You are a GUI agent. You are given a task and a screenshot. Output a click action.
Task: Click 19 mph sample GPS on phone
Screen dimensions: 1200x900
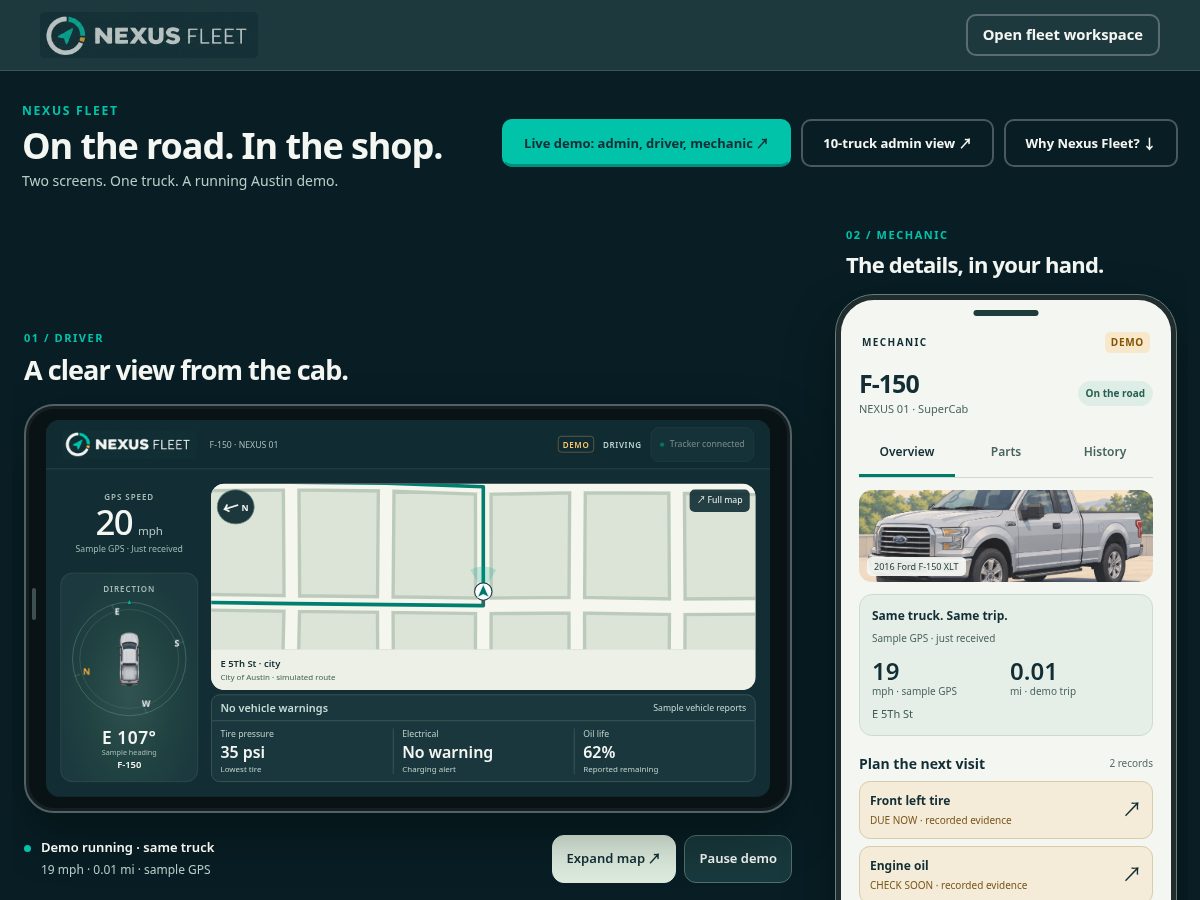click(914, 678)
